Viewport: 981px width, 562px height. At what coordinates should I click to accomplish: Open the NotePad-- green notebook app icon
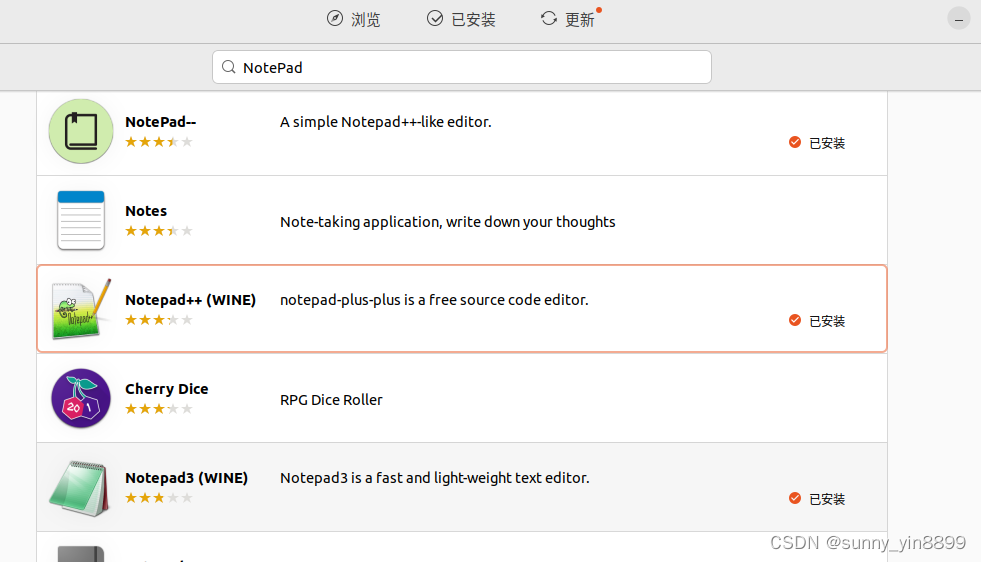point(81,131)
